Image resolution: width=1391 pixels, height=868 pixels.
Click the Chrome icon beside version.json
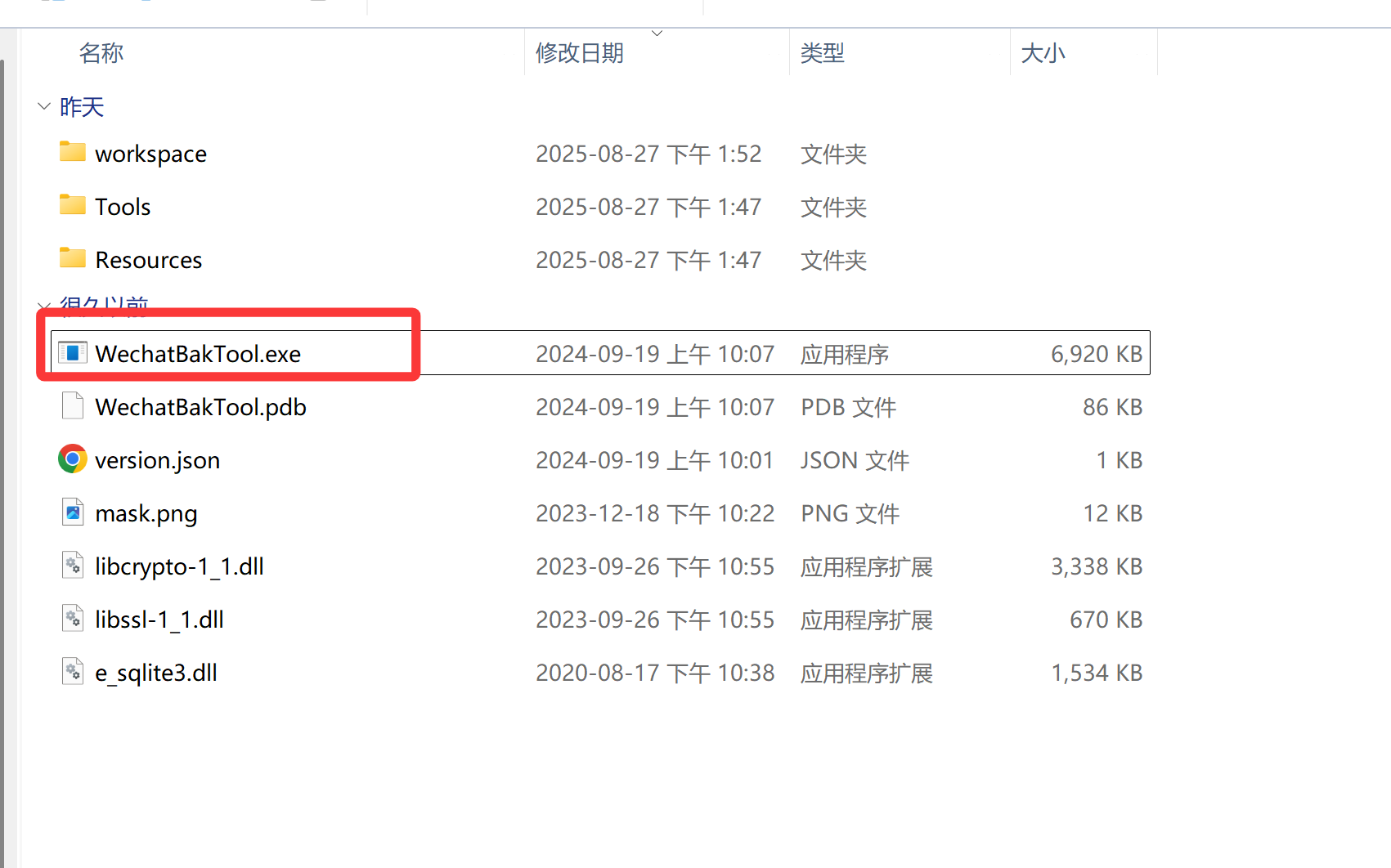(73, 459)
